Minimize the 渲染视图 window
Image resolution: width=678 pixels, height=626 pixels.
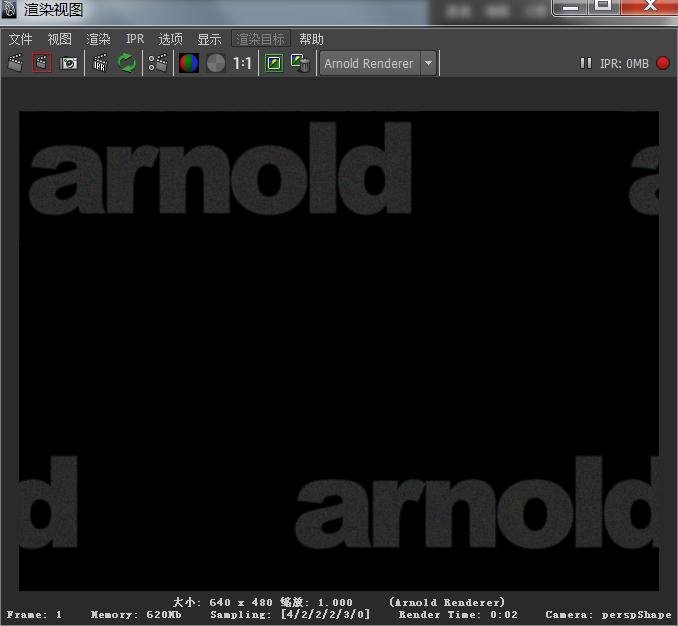tap(570, 6)
